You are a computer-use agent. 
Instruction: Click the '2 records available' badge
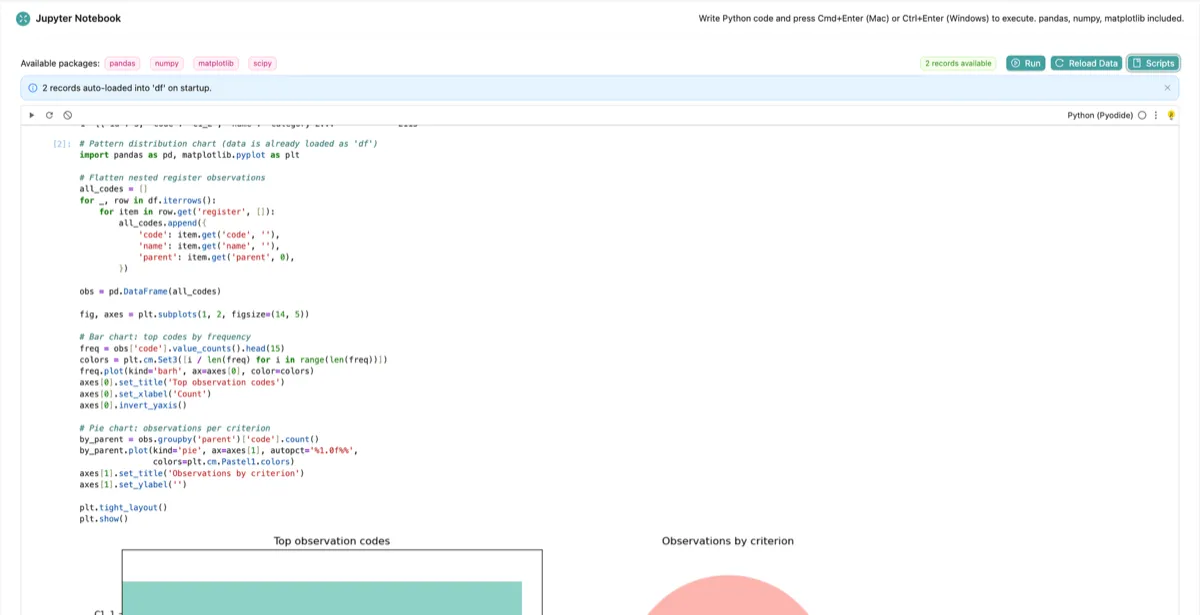[x=958, y=63]
